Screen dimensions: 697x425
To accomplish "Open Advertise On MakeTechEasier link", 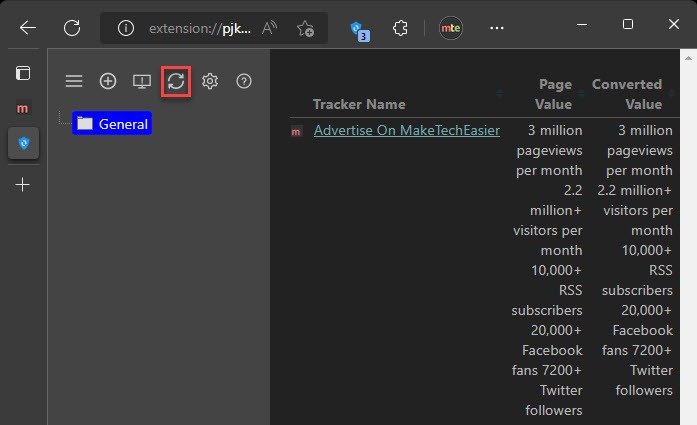I will (407, 130).
